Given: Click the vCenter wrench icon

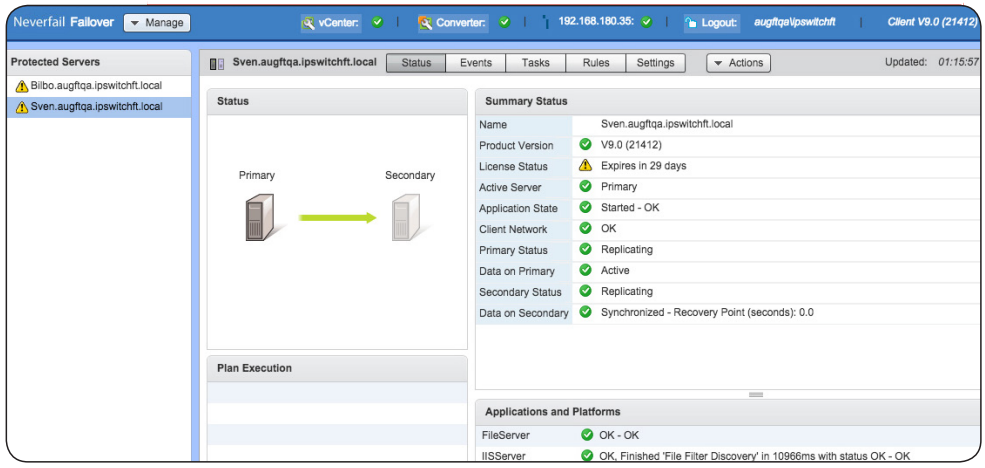Looking at the screenshot, I should pyautogui.click(x=308, y=23).
